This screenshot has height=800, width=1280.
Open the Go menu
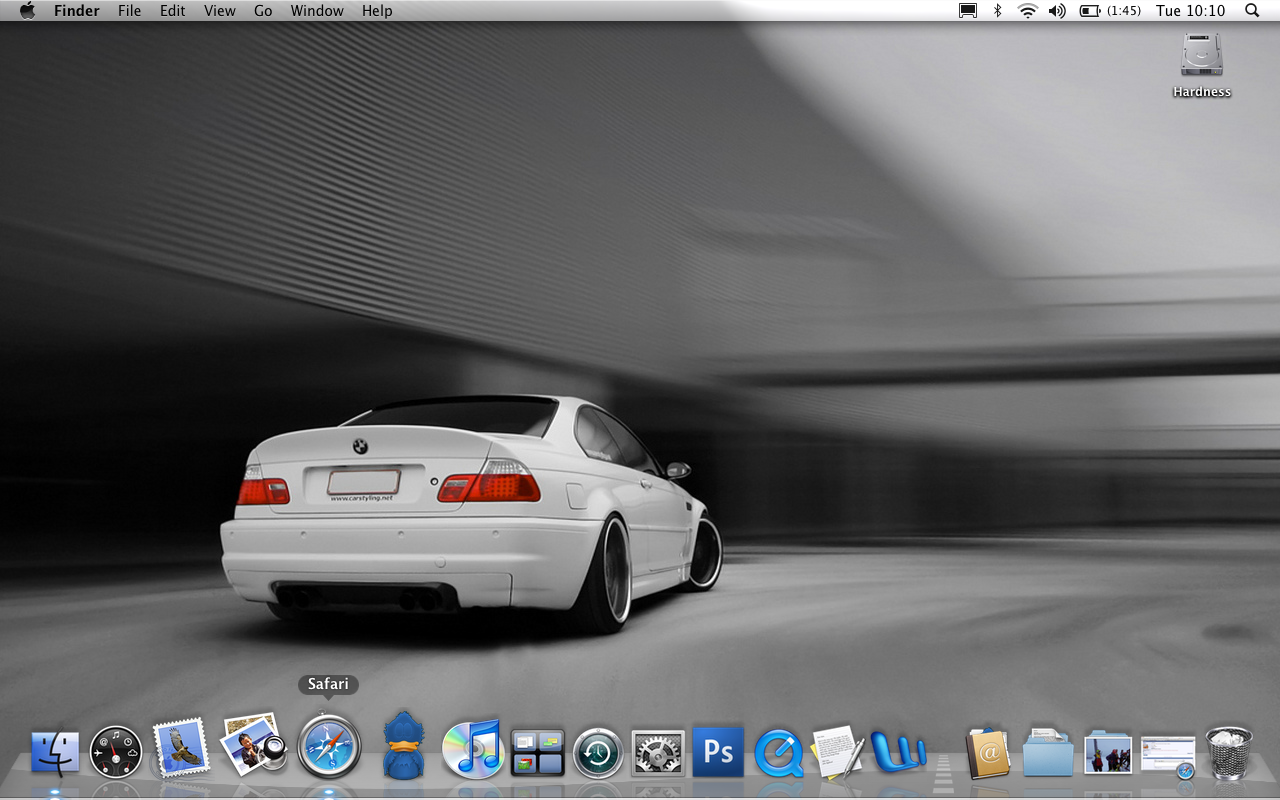click(x=263, y=11)
